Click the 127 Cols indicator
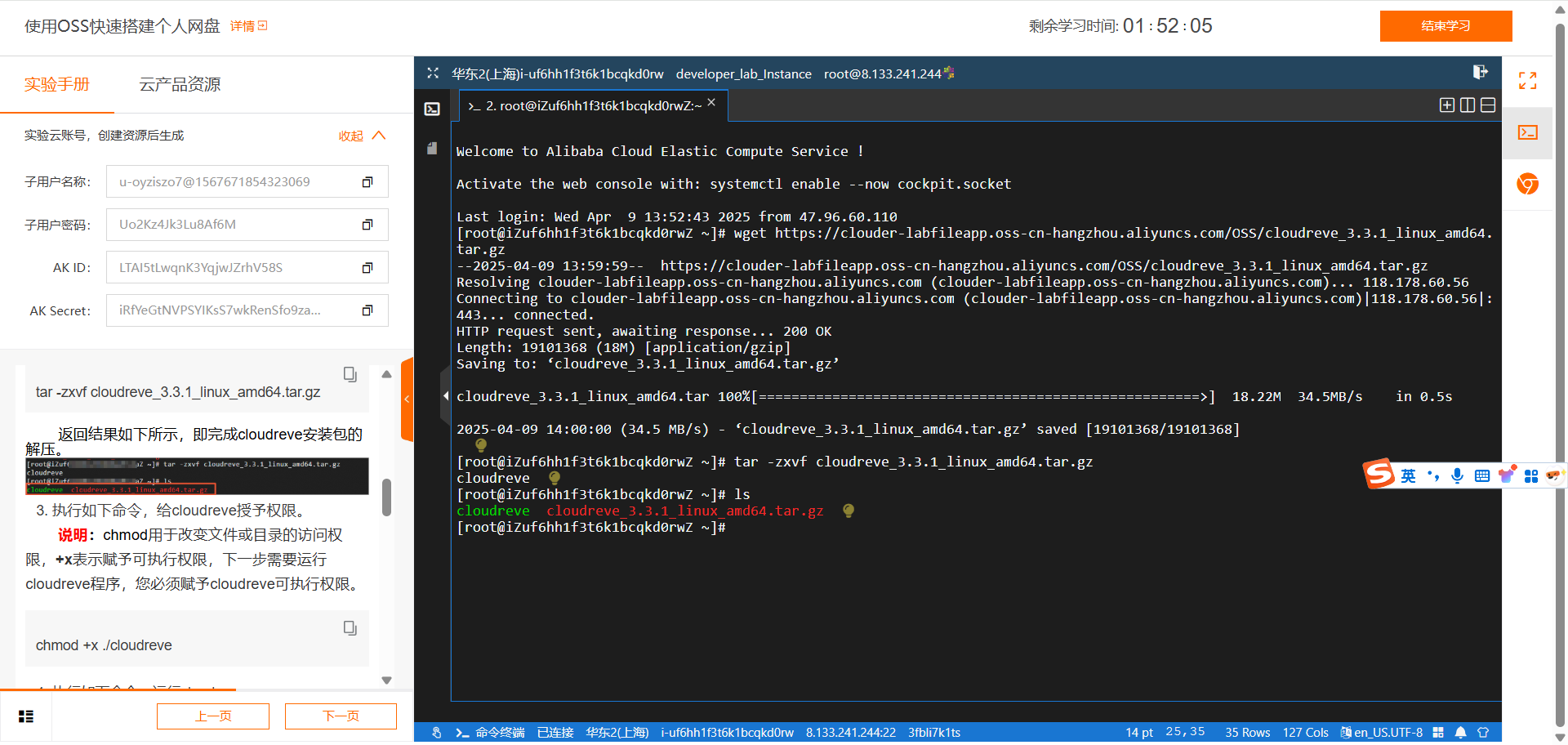The height and width of the screenshot is (745, 1568). 1306,733
